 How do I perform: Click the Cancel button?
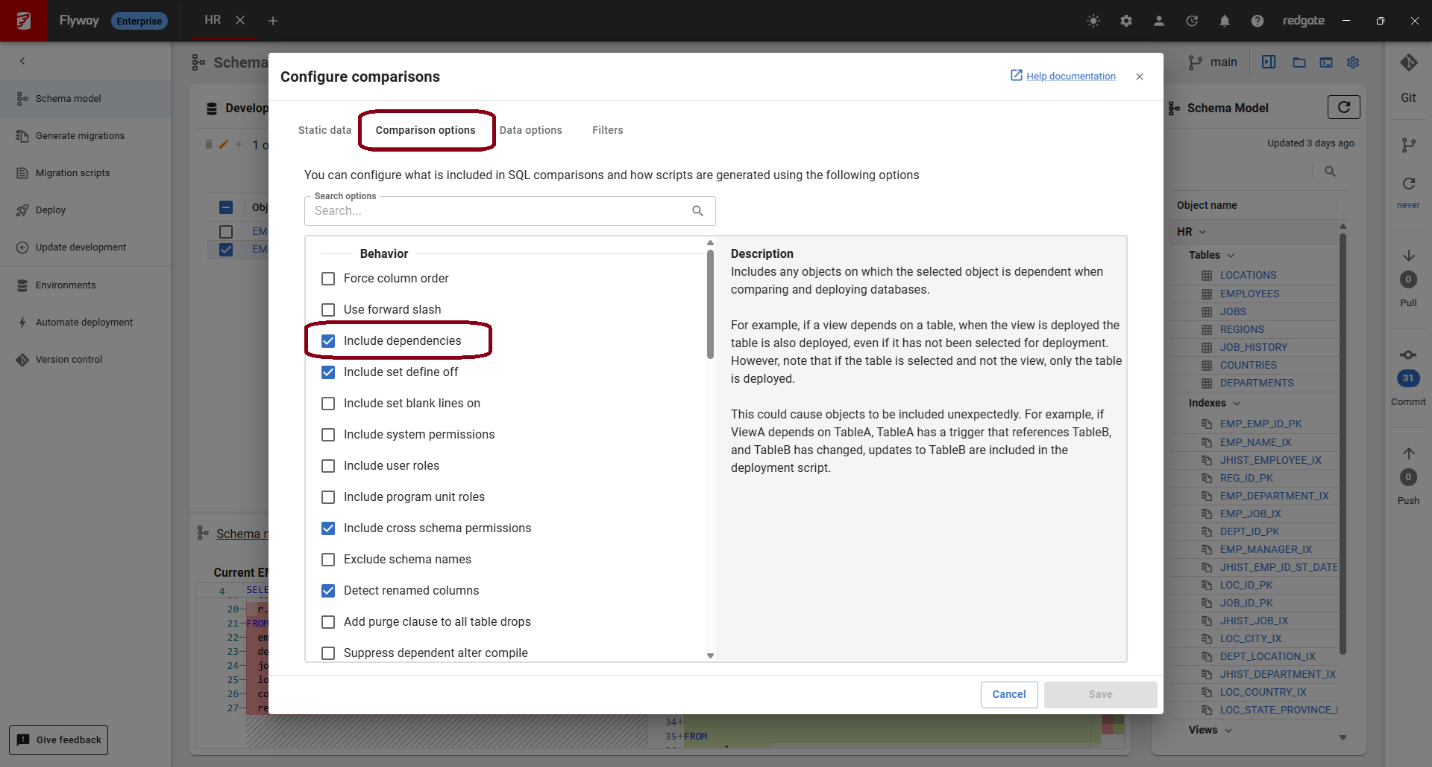[x=1009, y=695]
